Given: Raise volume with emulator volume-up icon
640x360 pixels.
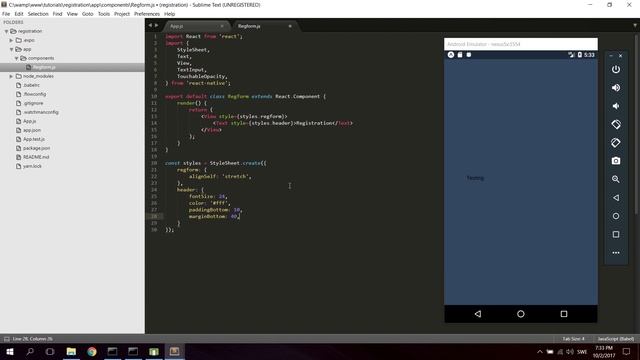Looking at the screenshot, I should pos(616,88).
